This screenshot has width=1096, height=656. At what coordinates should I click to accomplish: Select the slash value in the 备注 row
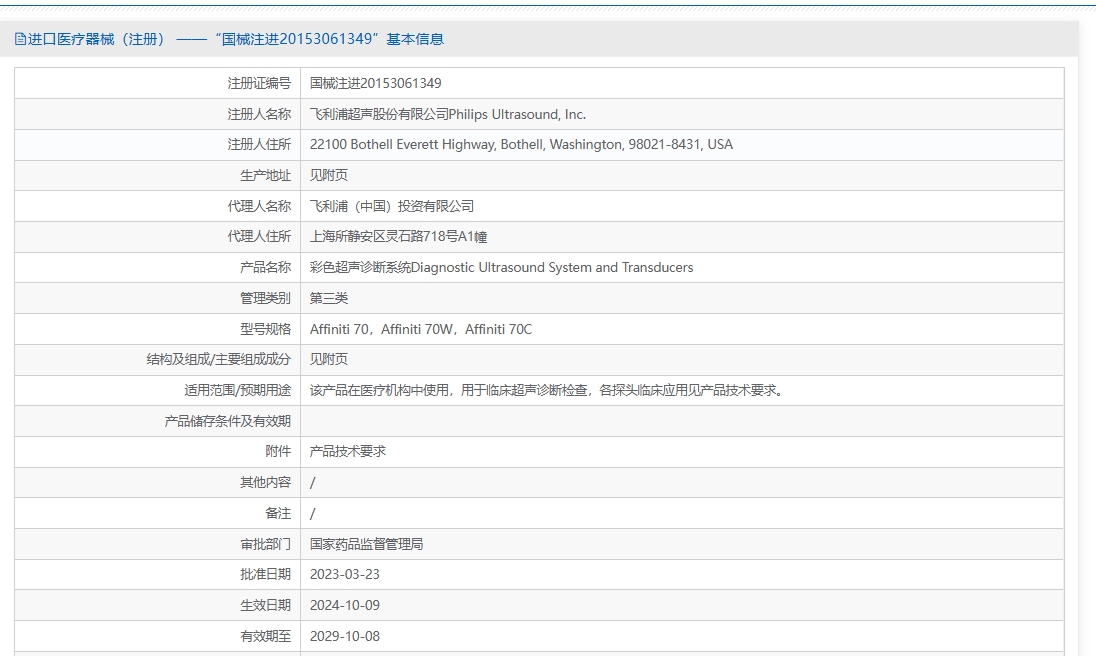[312, 513]
